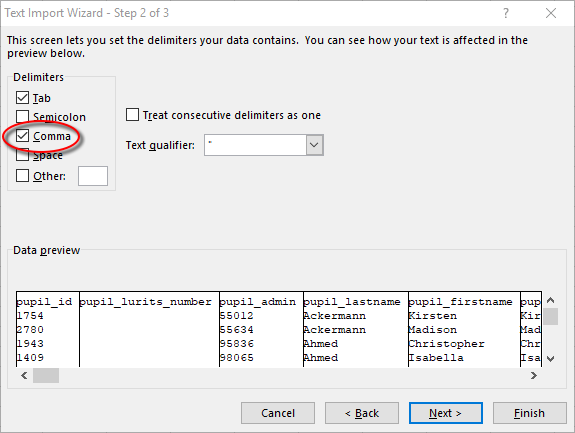Screen dimensions: 575x433
Task: Click the name Isabella in preview
Action: pos(436,357)
